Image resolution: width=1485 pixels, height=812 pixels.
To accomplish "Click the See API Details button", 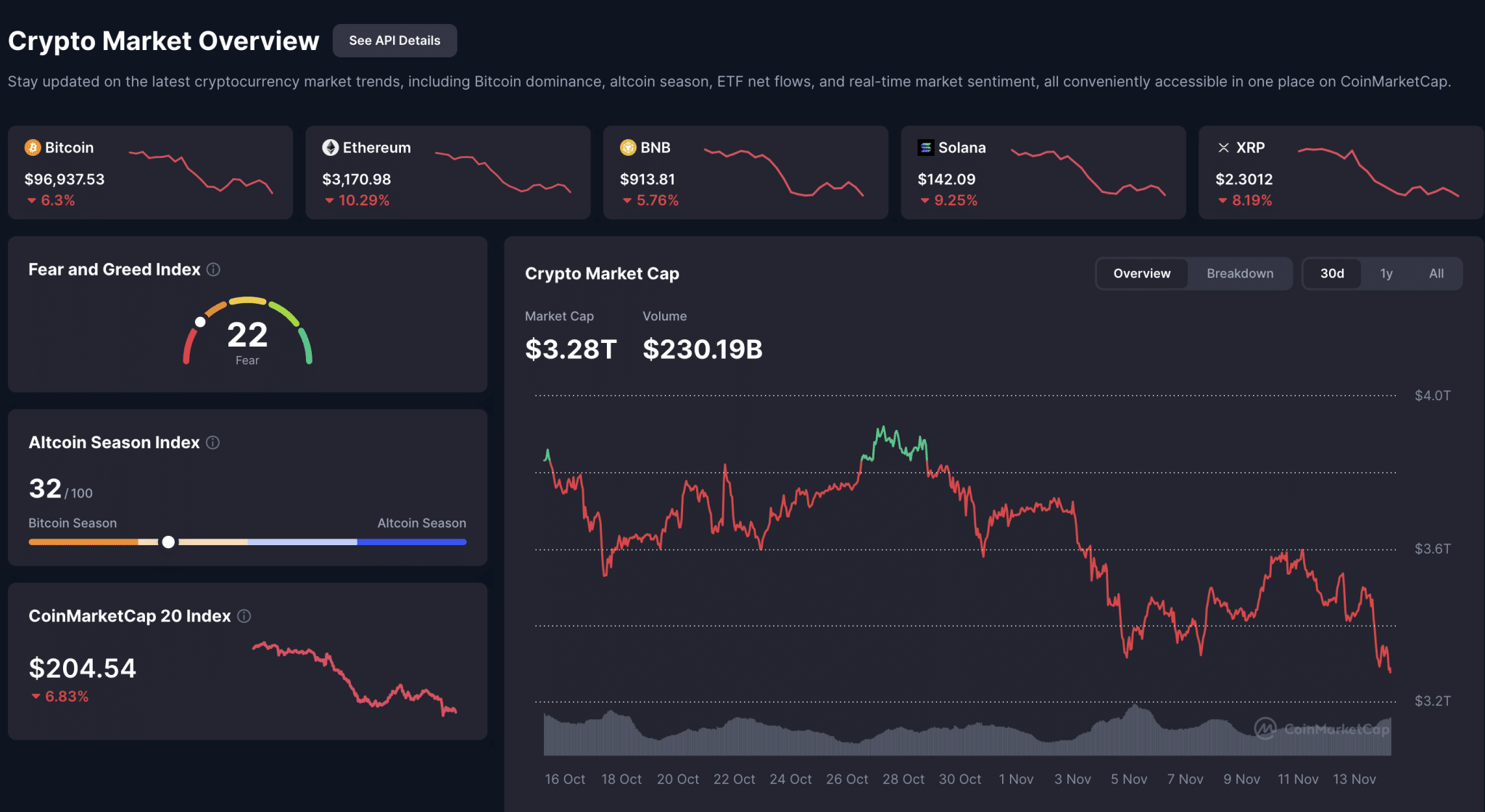I will point(394,41).
